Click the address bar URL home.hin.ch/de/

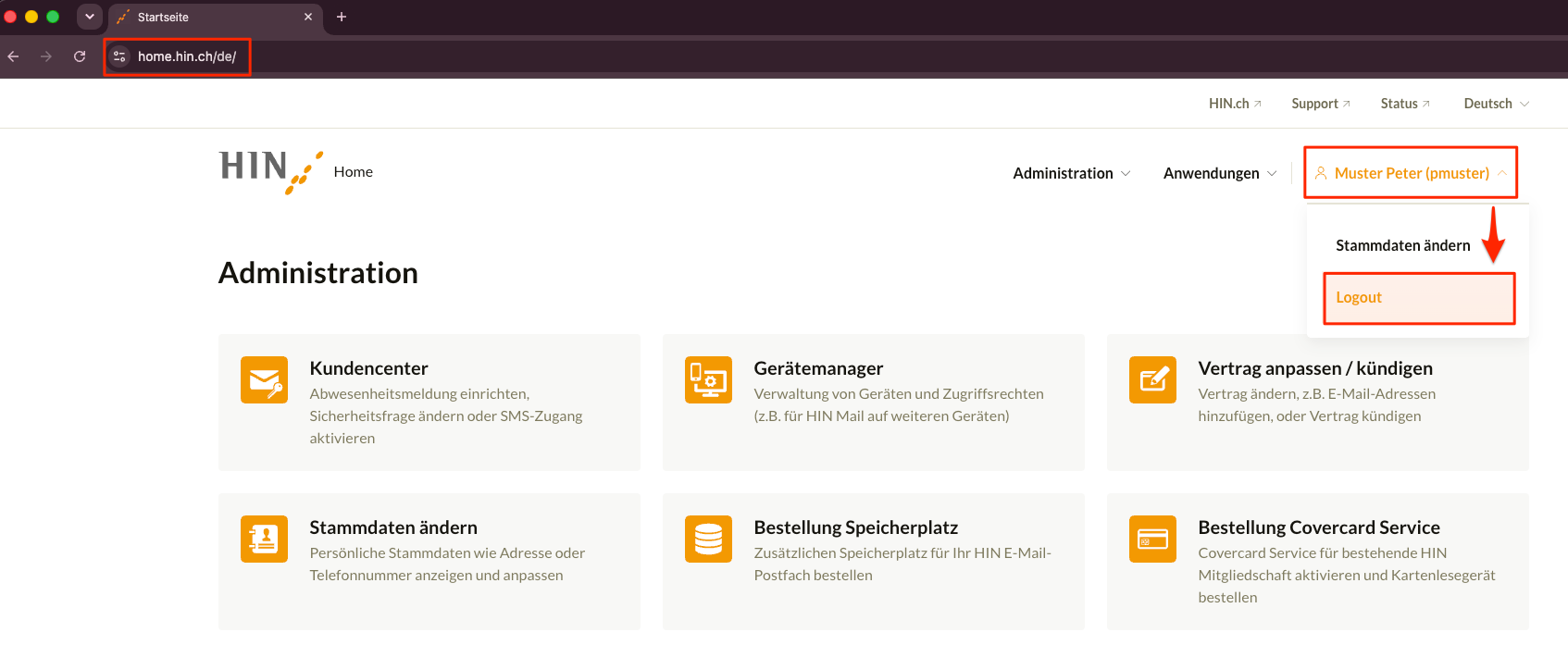pos(187,56)
